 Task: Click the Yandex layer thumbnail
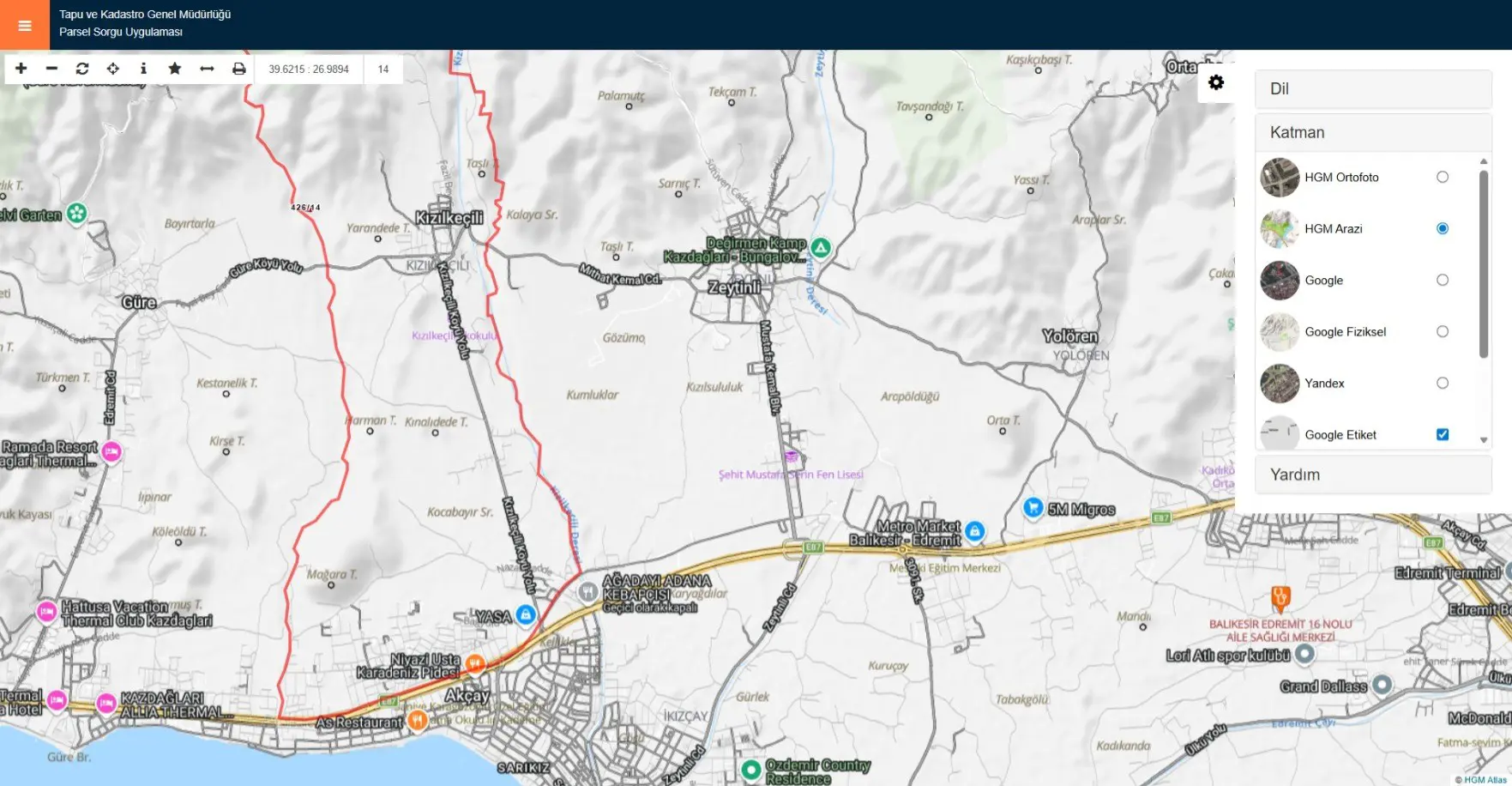click(1280, 383)
